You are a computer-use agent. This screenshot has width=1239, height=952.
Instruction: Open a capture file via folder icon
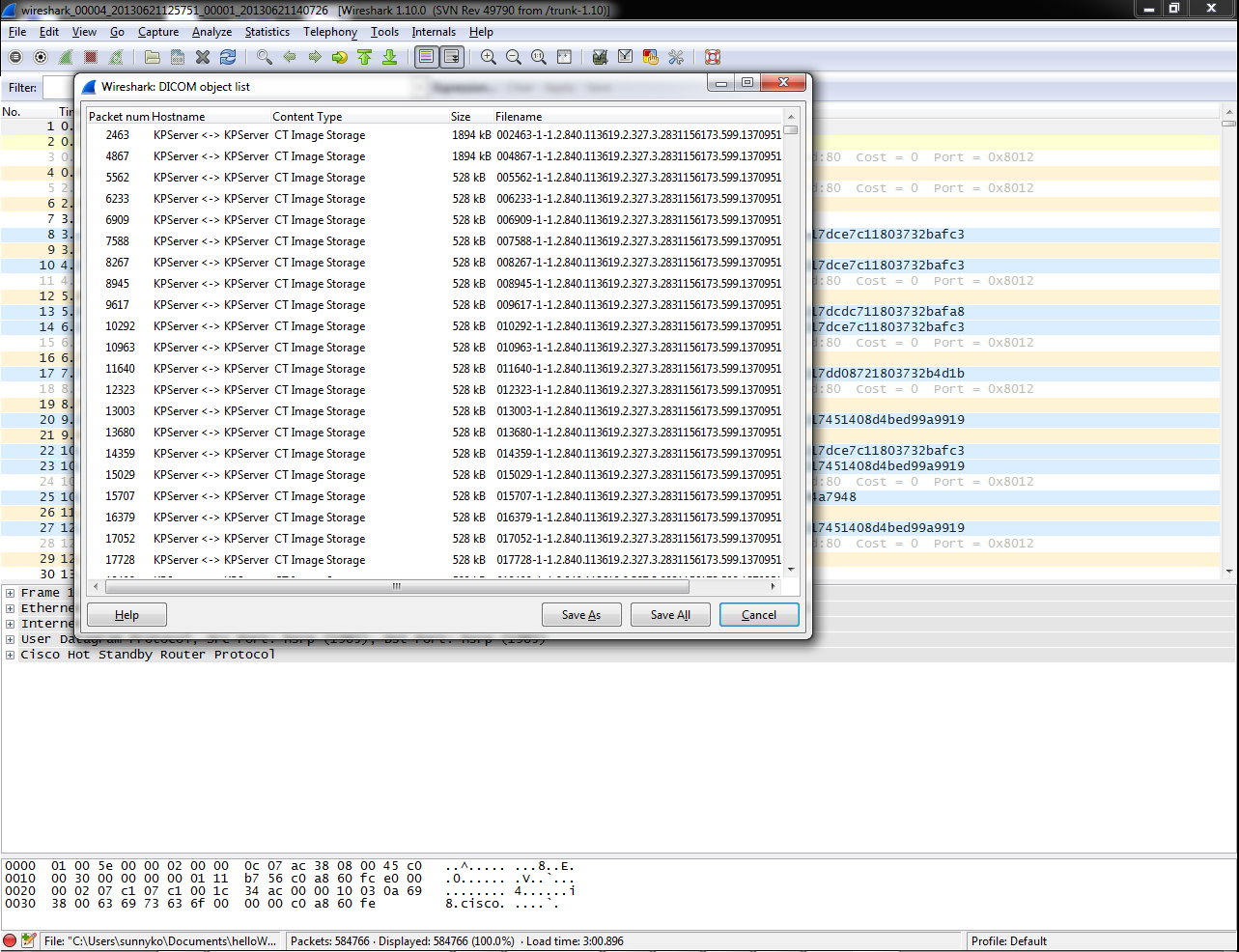pos(153,58)
